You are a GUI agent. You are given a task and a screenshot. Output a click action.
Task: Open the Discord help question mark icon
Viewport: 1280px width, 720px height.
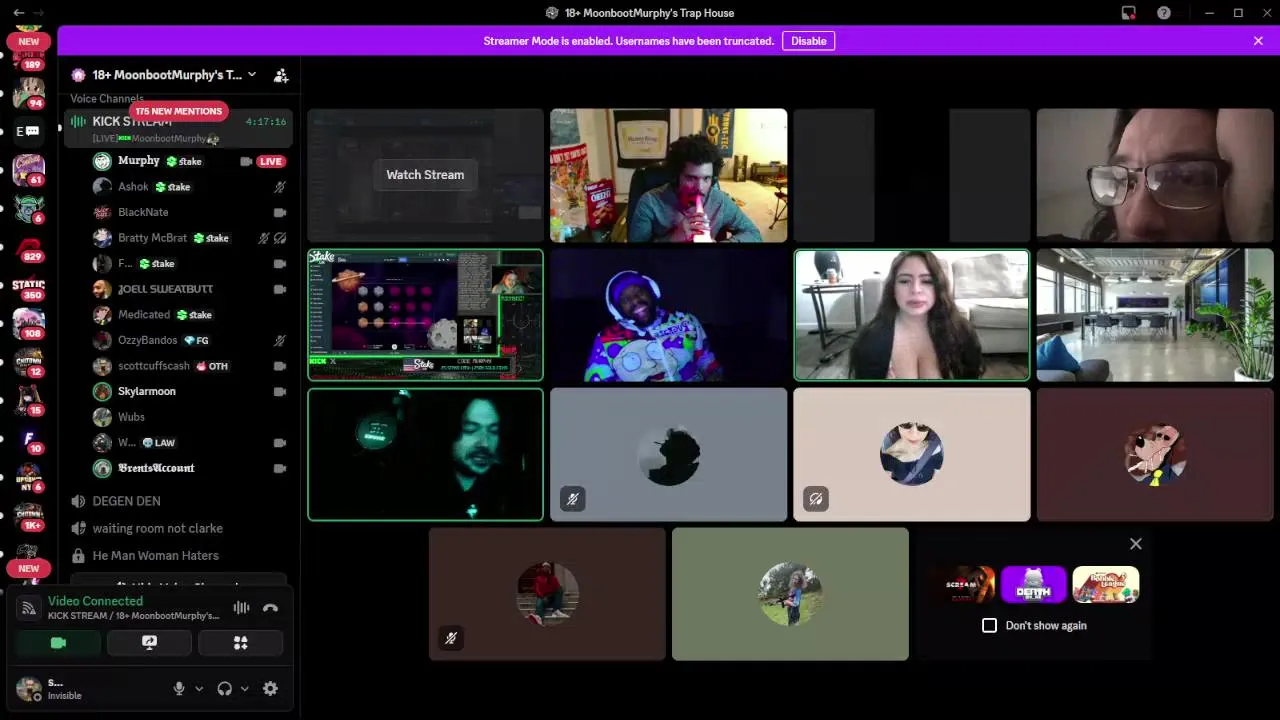1164,13
